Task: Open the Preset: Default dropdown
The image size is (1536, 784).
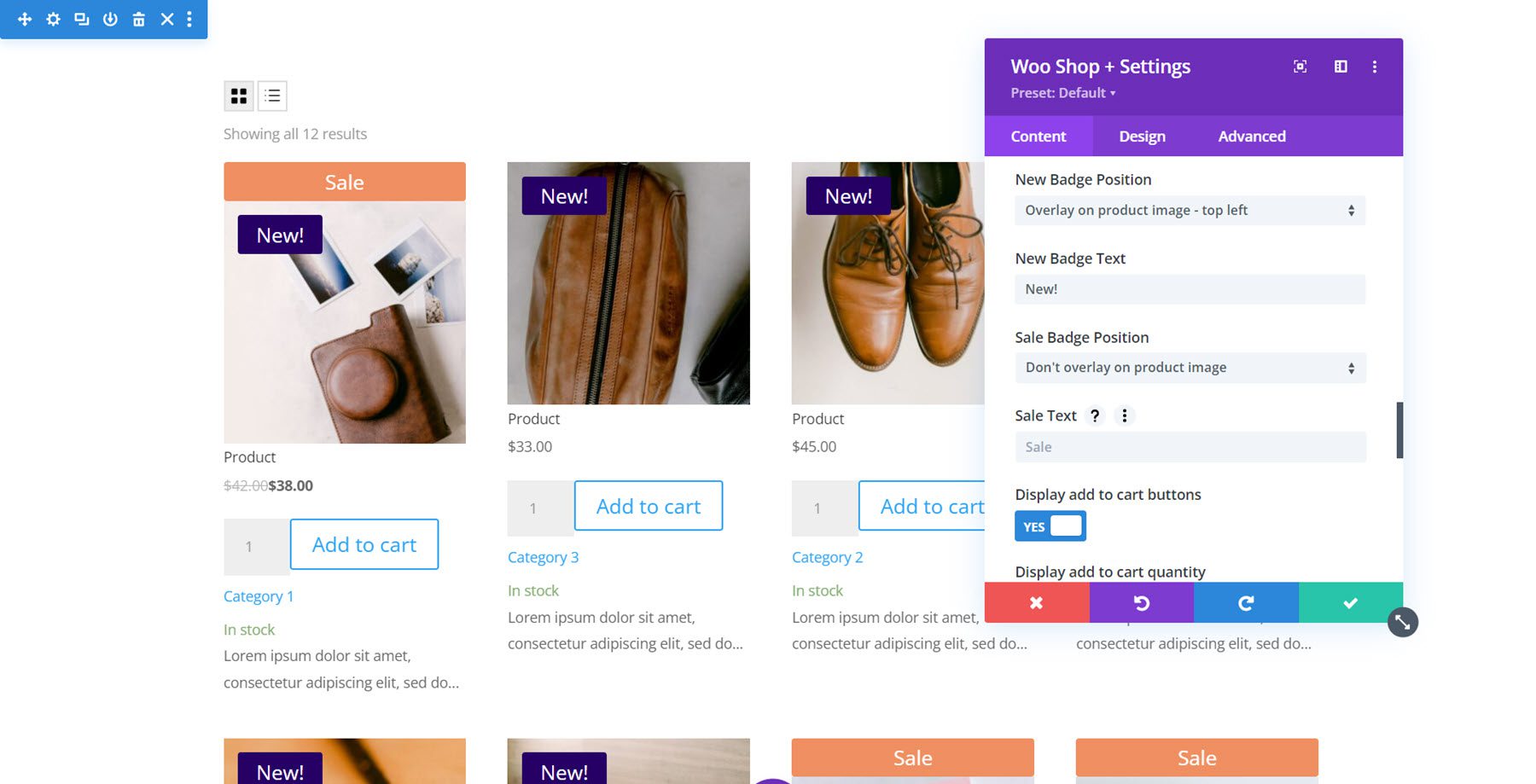Action: point(1063,93)
